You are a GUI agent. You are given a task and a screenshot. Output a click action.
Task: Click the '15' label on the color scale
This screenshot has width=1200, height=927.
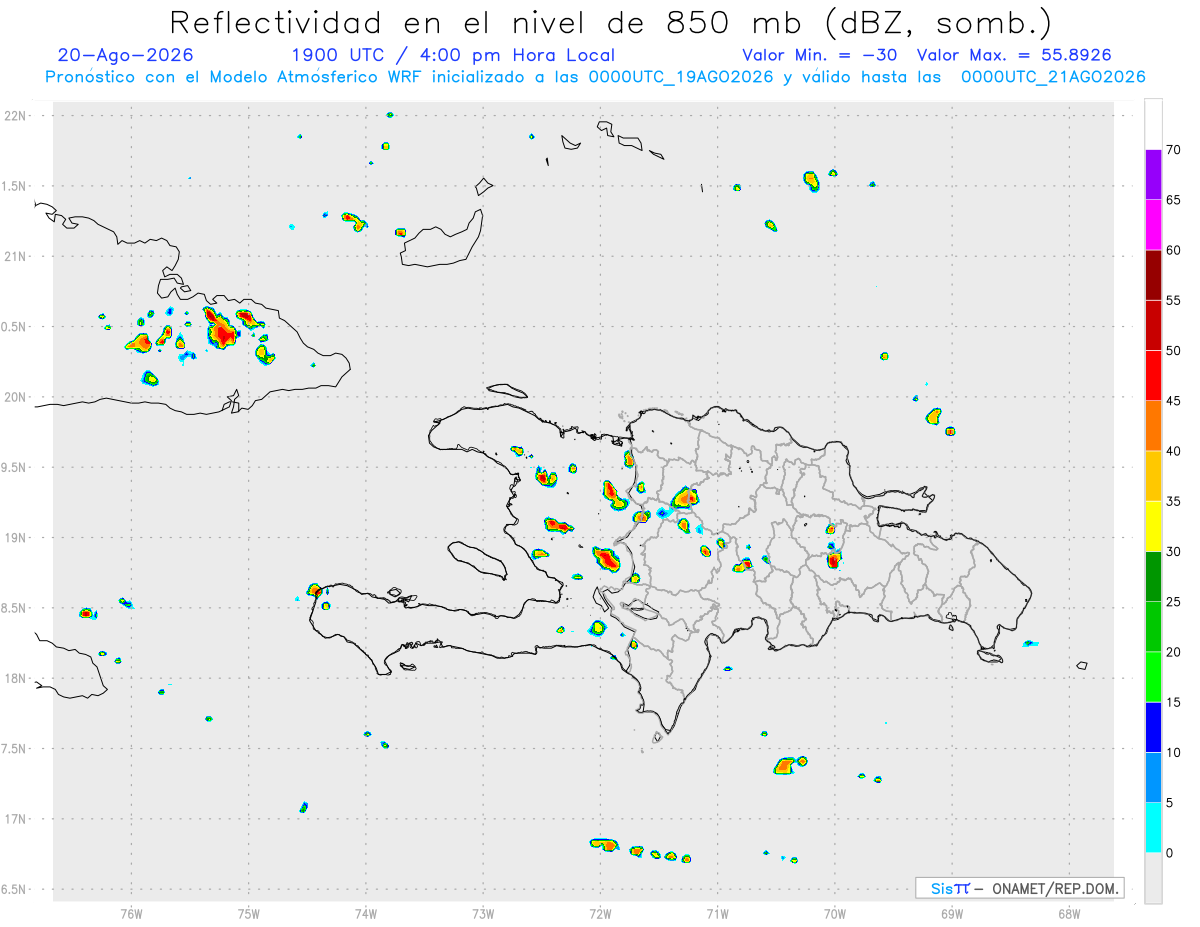point(1172,703)
